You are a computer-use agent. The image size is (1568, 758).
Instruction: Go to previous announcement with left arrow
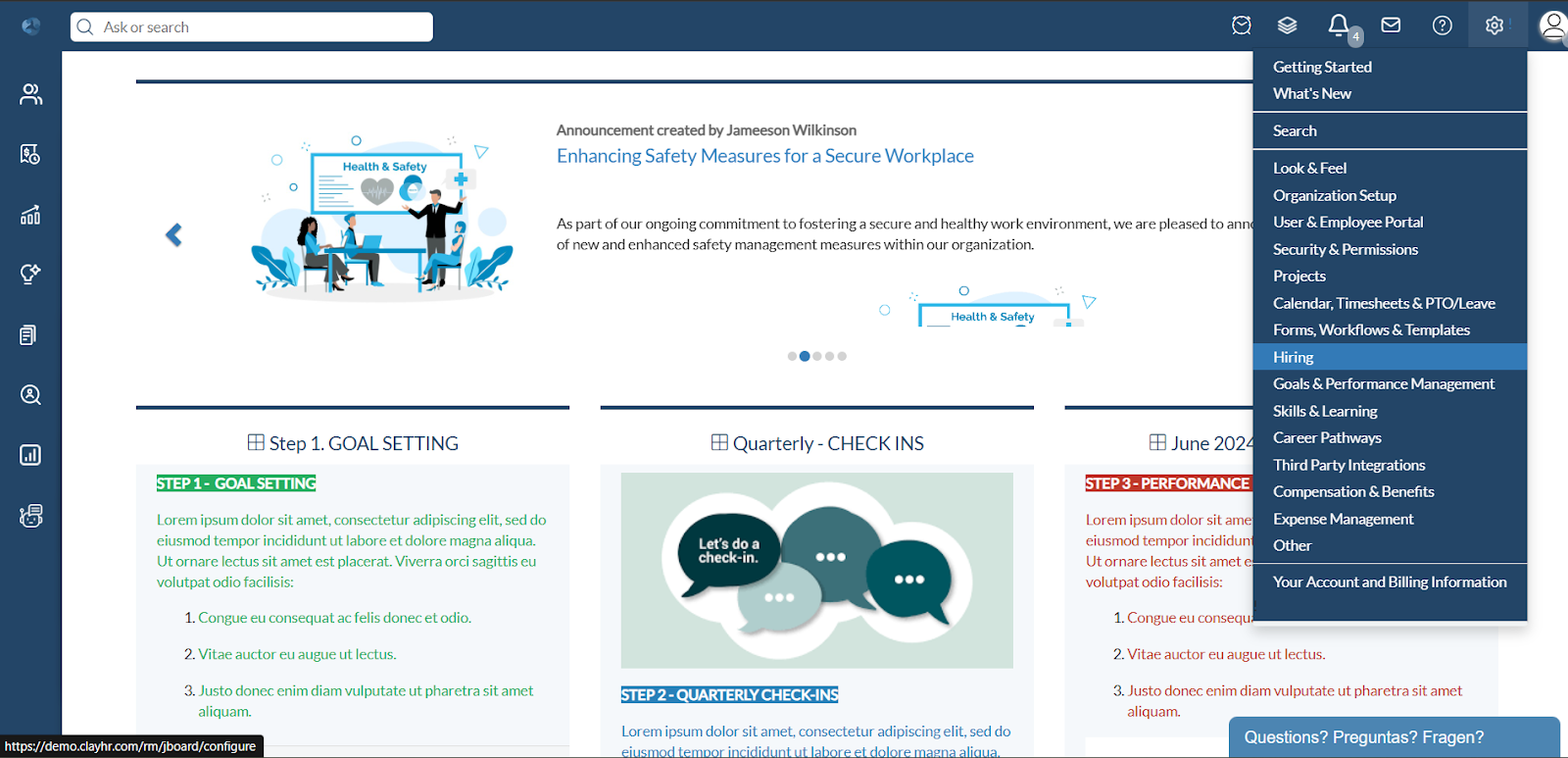[174, 235]
